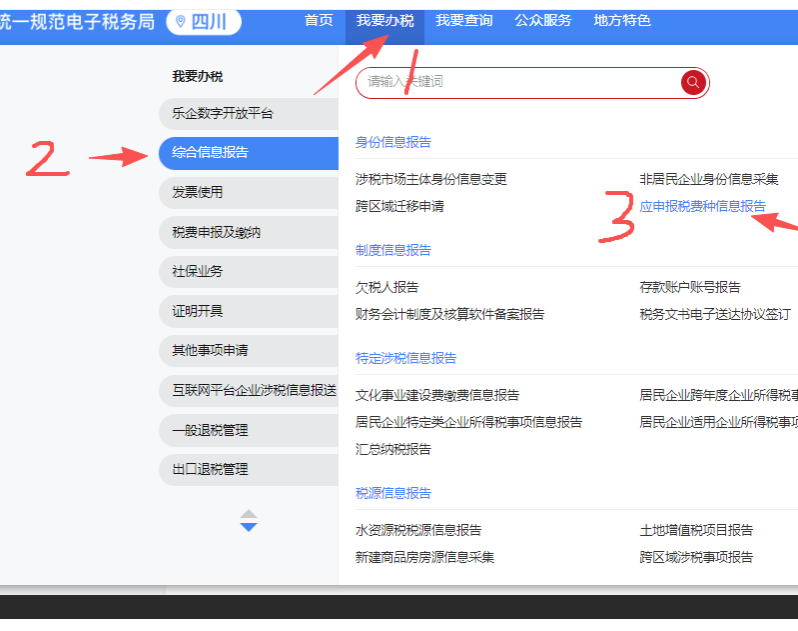
Task: Open 公众服务 in the top navigation
Action: click(x=543, y=20)
